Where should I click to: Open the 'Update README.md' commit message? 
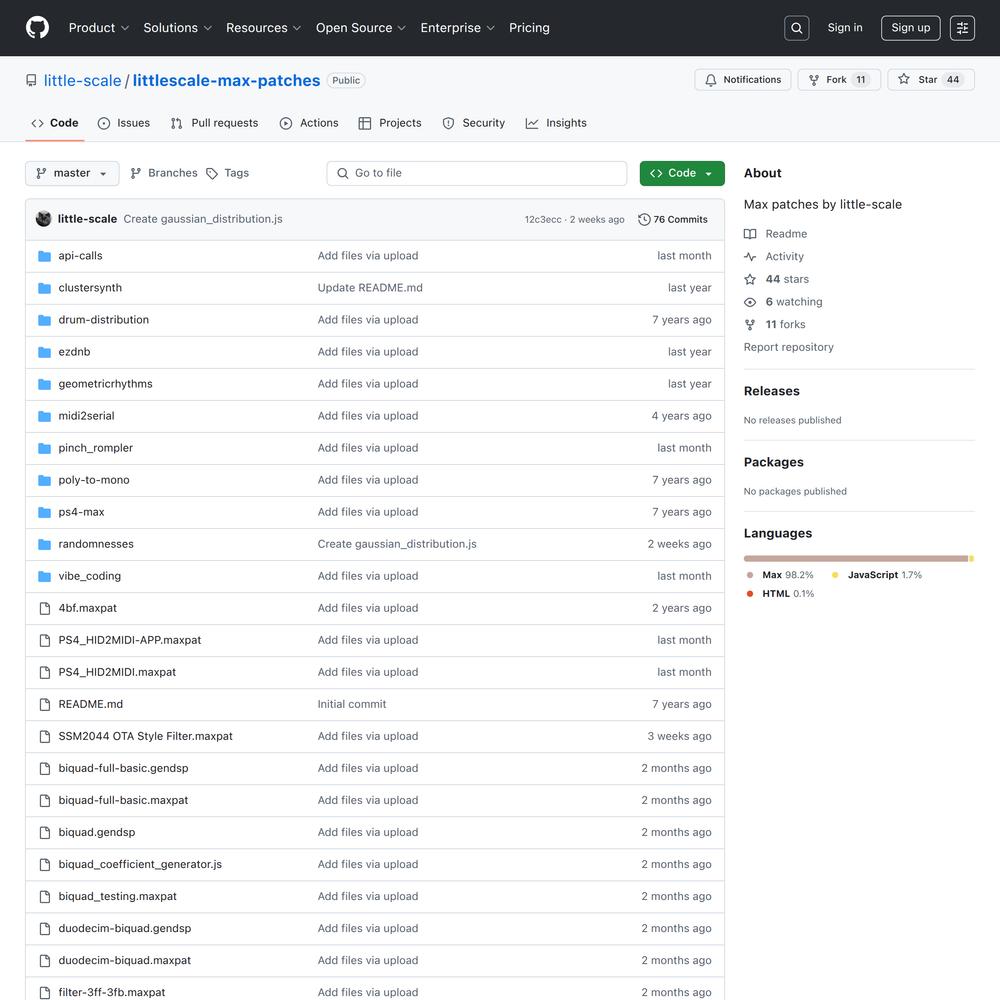370,288
